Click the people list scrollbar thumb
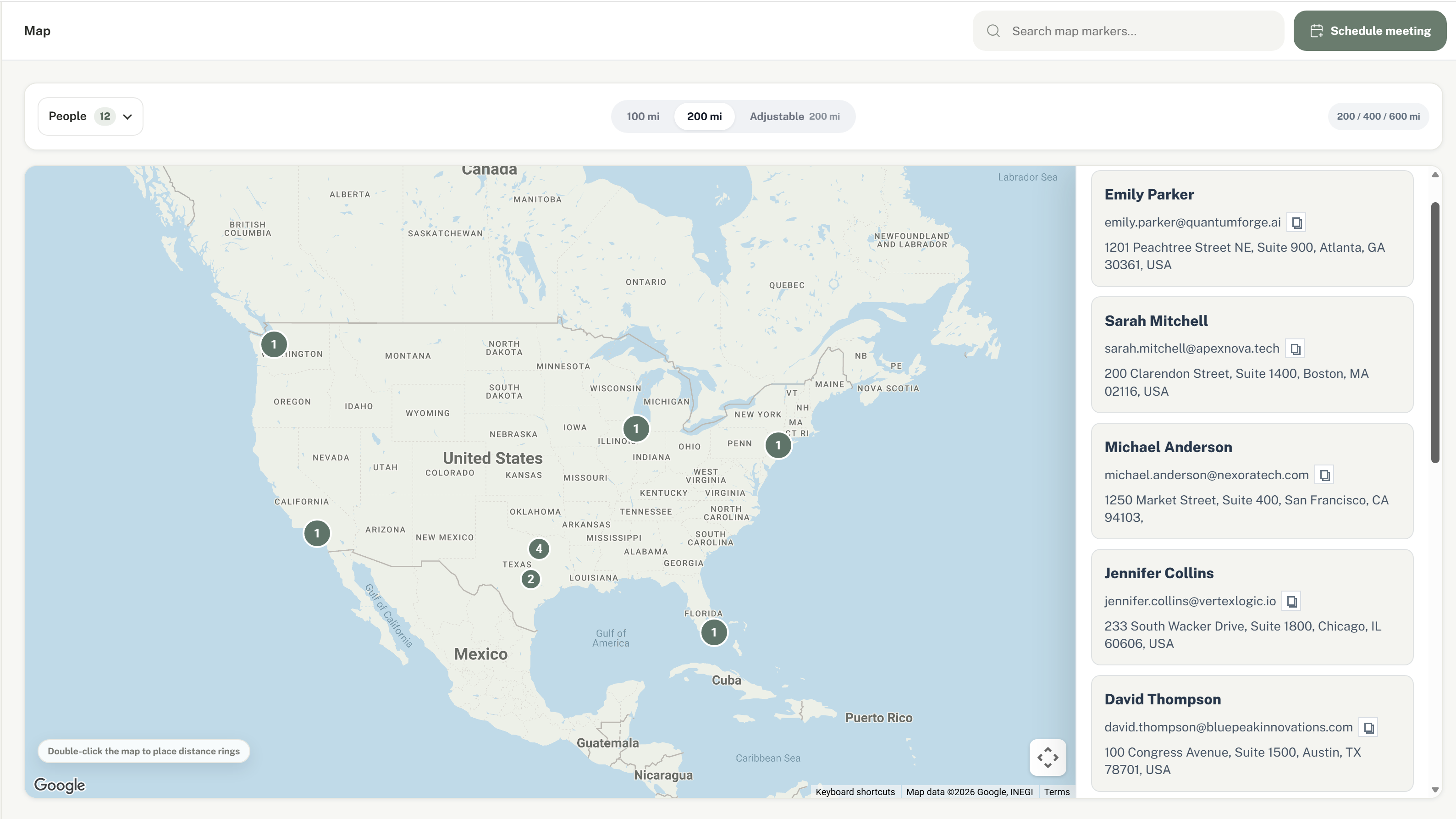The width and height of the screenshot is (1456, 819). pos(1434,332)
